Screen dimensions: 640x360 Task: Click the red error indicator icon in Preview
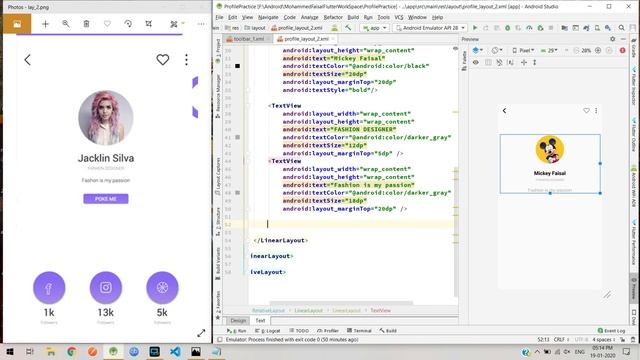(622, 50)
